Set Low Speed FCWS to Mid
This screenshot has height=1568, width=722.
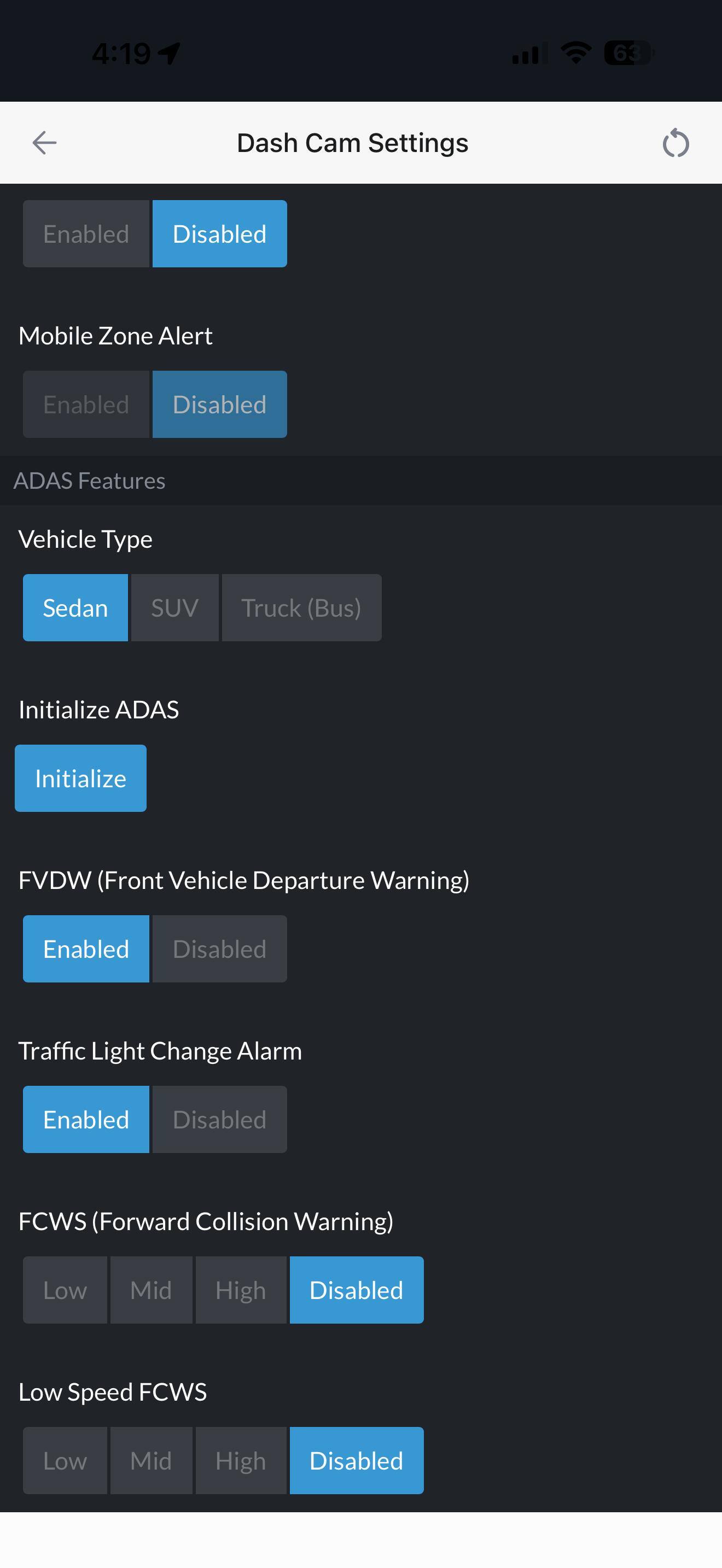click(x=151, y=1460)
